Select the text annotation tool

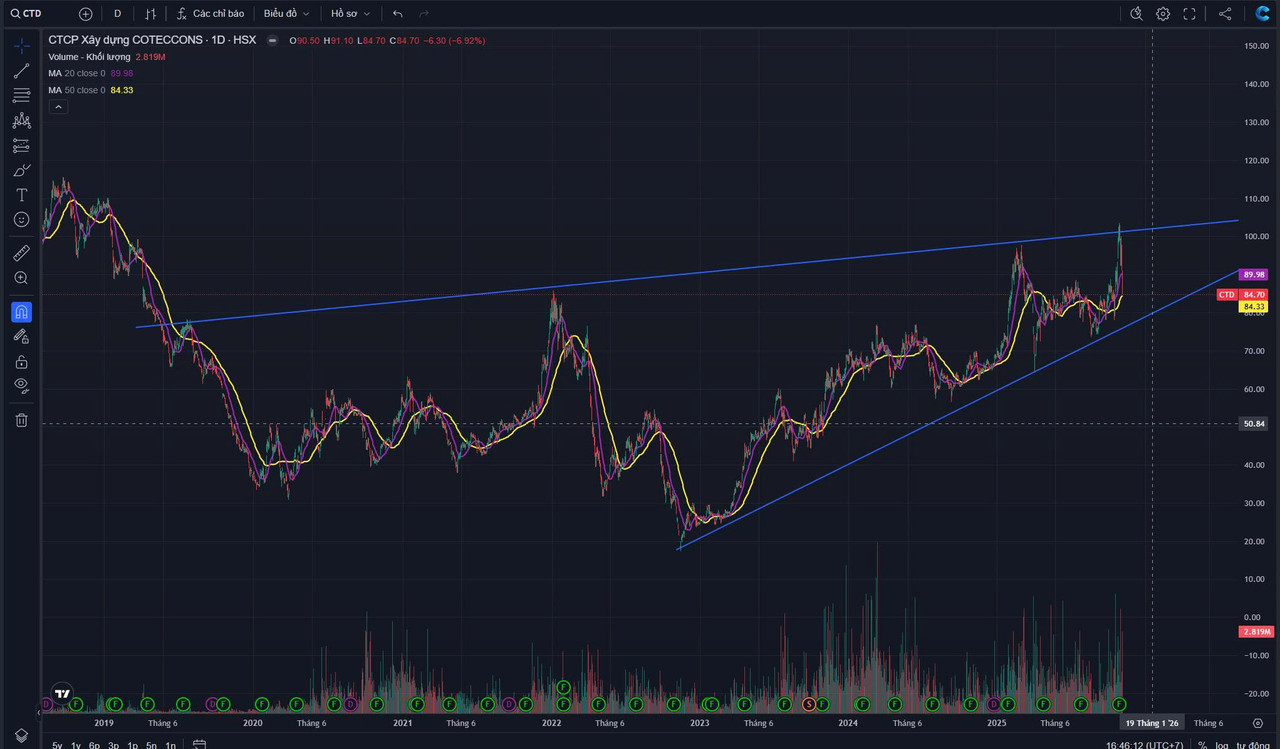tap(21, 195)
